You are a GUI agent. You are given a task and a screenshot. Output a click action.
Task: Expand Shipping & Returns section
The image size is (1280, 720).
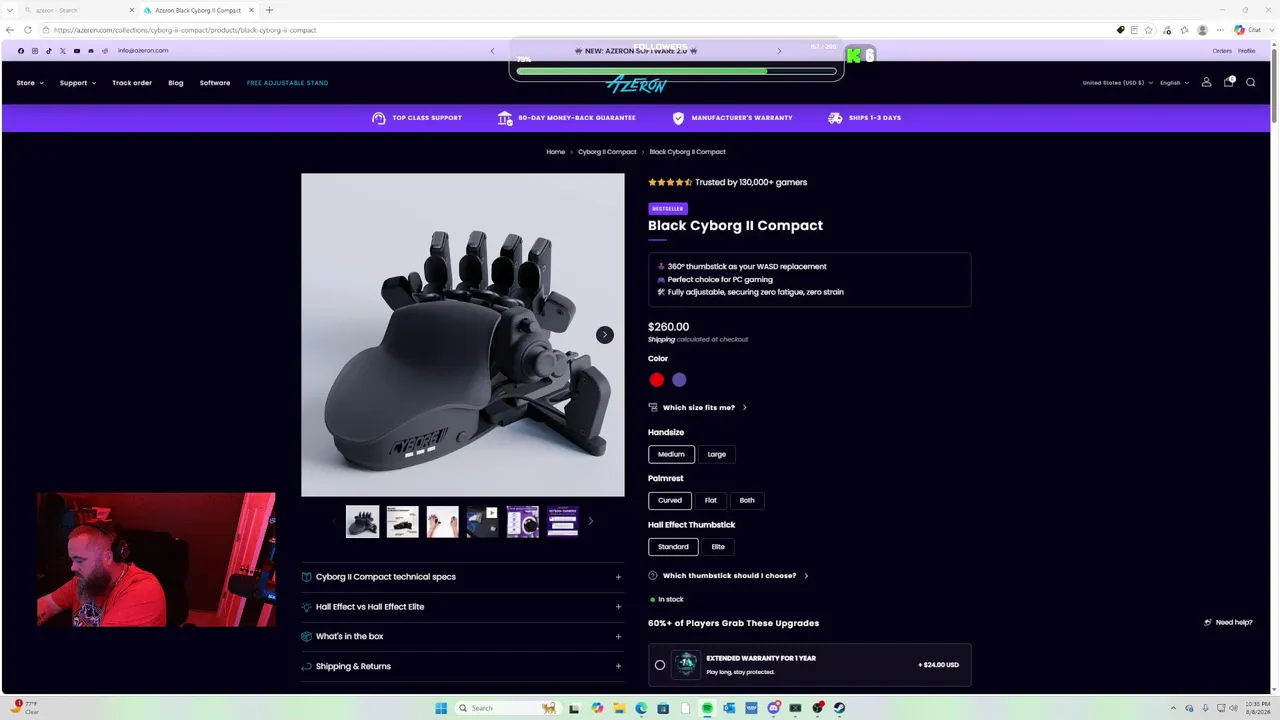[x=462, y=666]
